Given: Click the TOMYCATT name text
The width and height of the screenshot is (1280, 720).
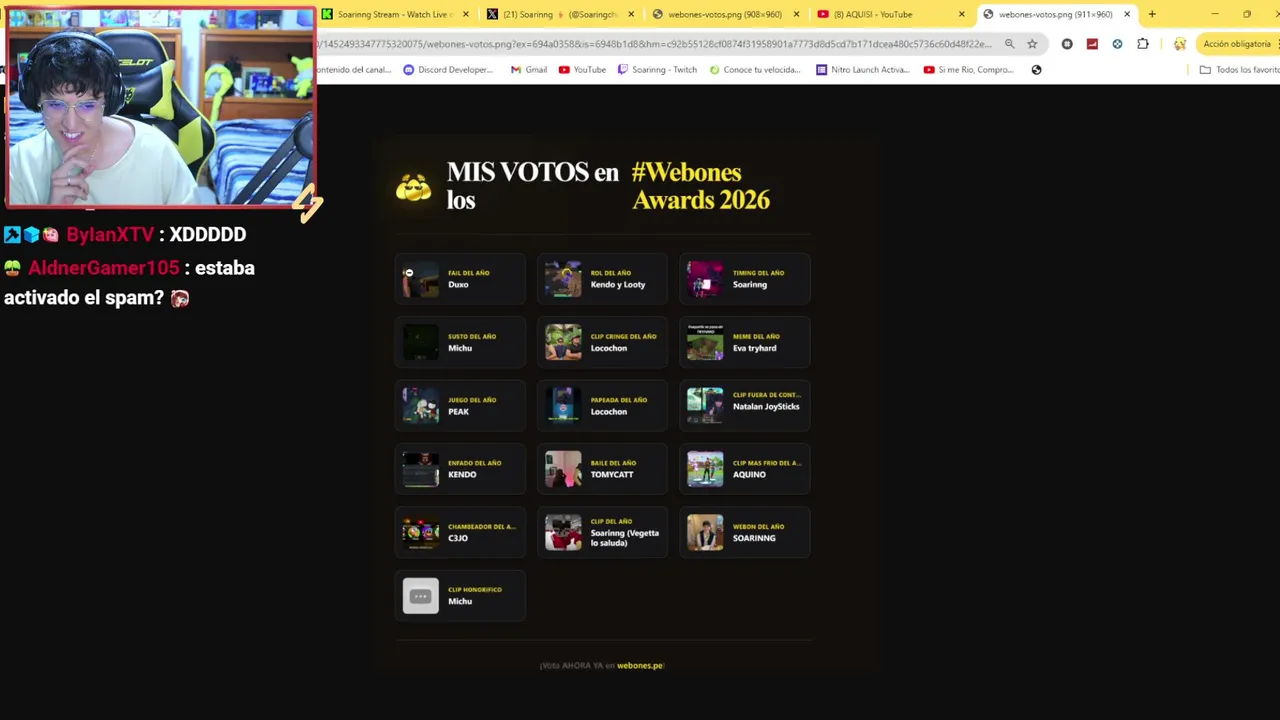Looking at the screenshot, I should 612,475.
